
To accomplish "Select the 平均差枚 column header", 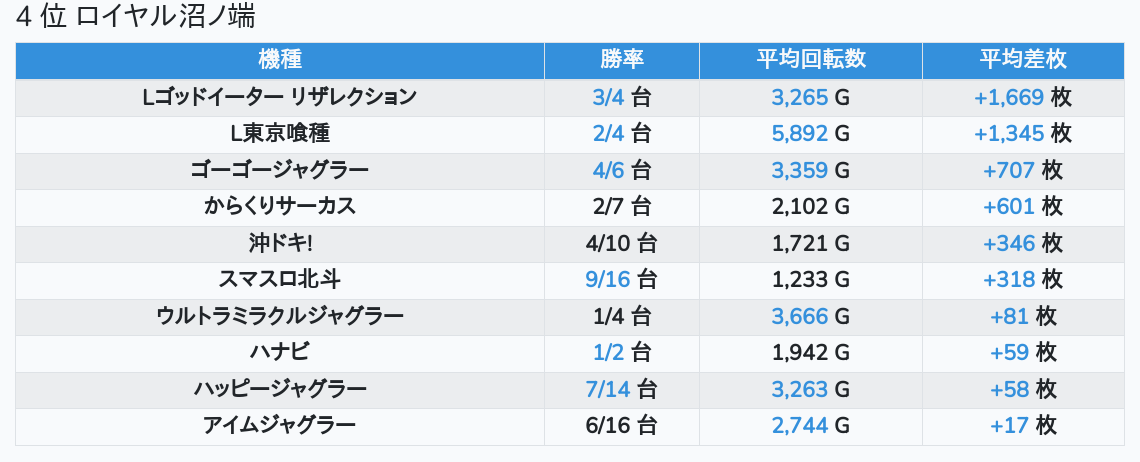I will pos(1023,60).
